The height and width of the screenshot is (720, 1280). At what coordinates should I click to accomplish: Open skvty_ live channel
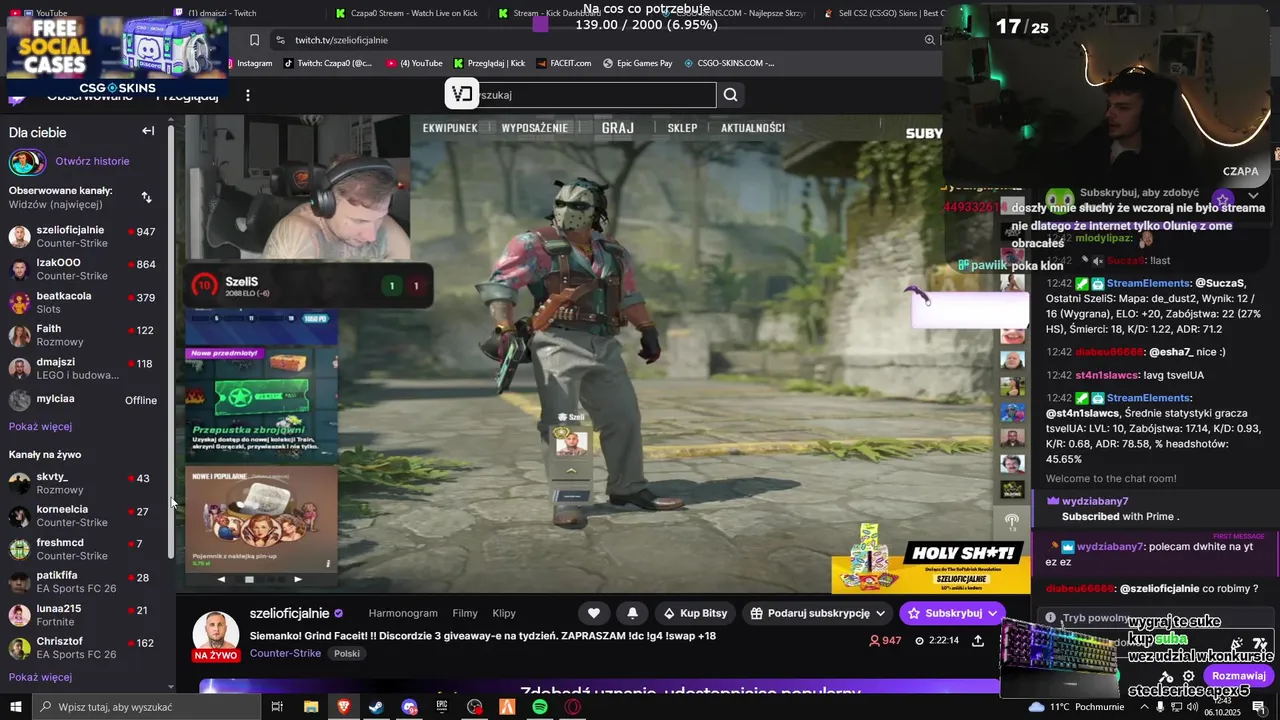point(85,483)
